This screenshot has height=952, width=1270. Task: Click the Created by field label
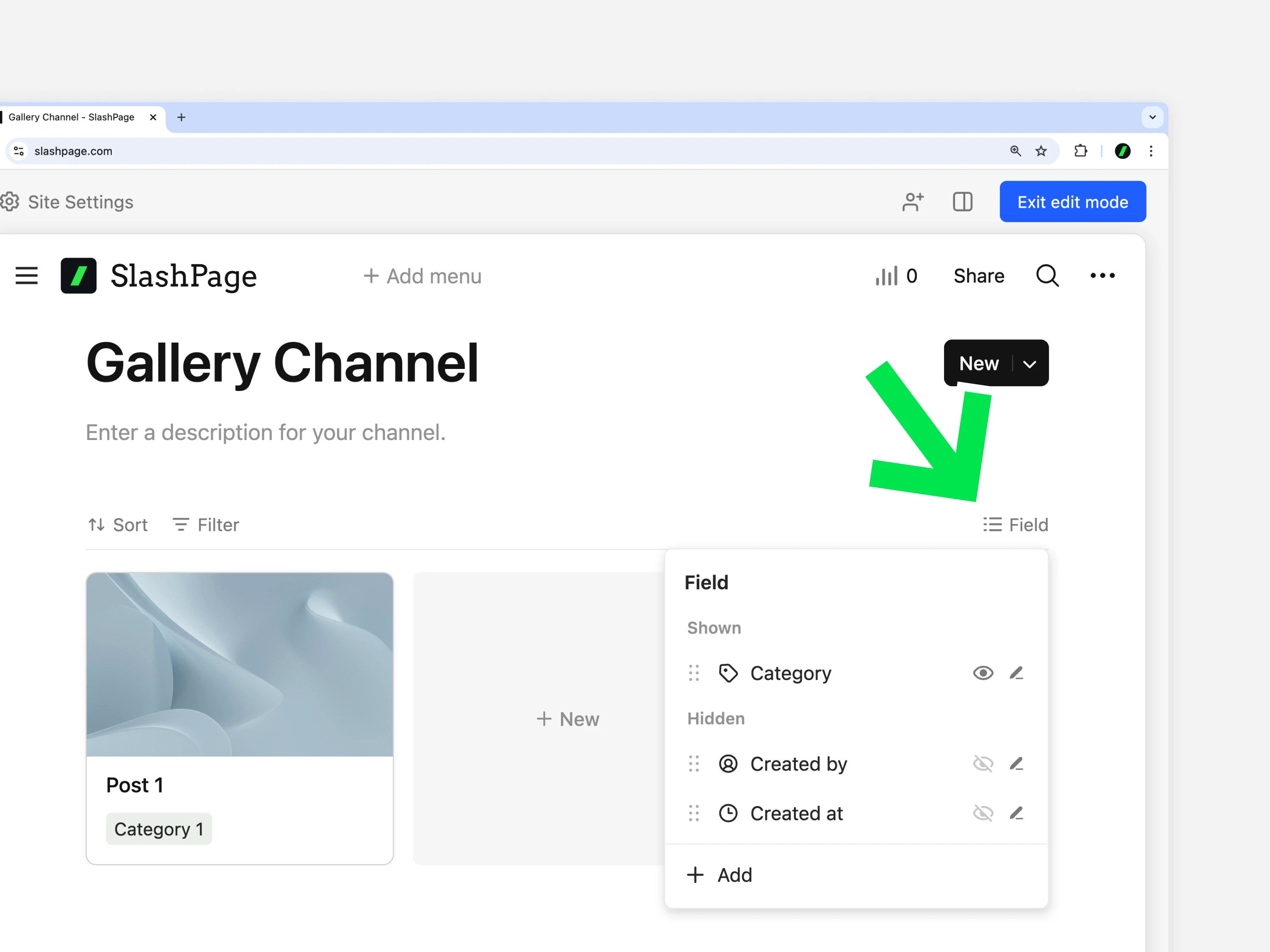click(799, 764)
